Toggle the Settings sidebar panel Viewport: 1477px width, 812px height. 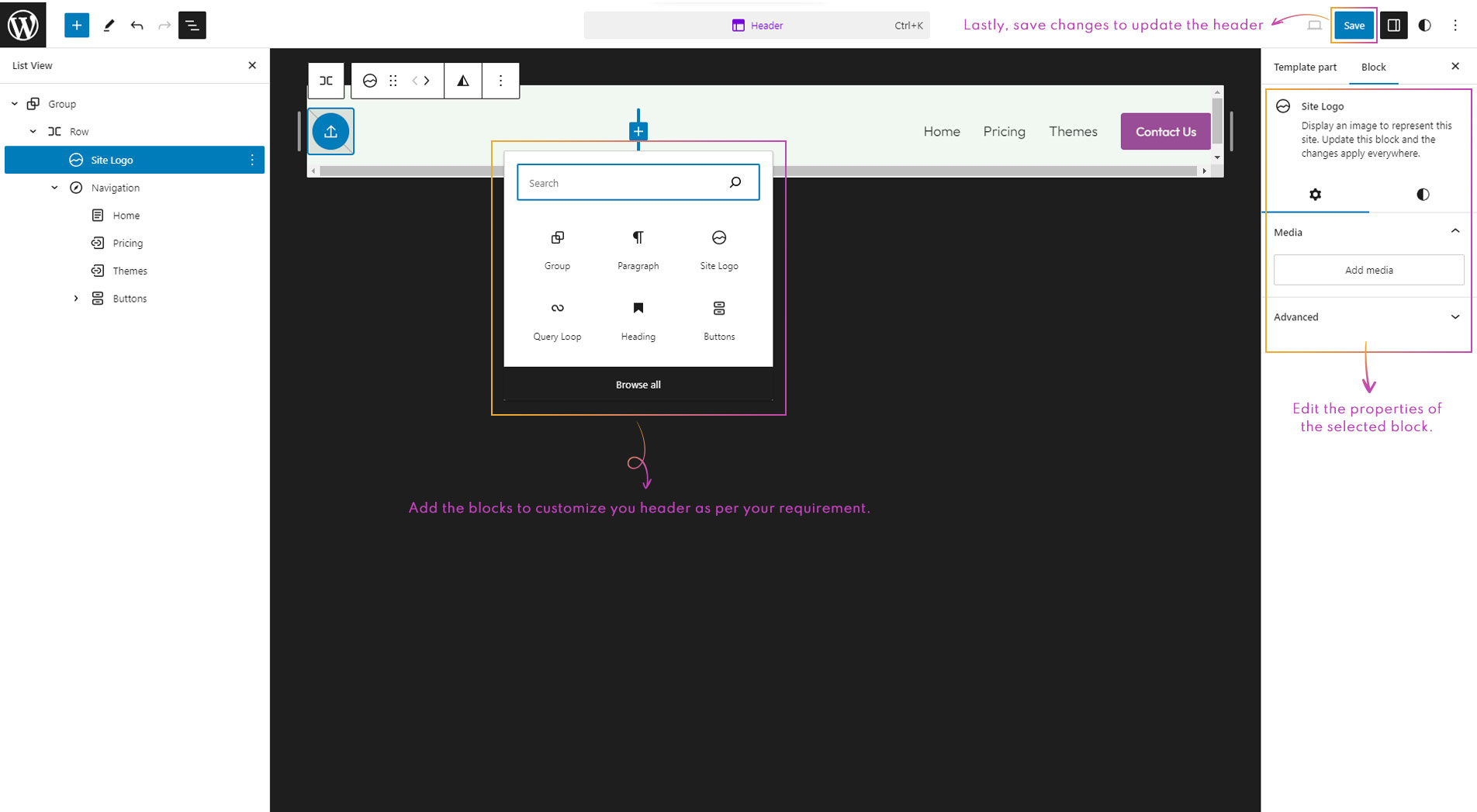1393,26
